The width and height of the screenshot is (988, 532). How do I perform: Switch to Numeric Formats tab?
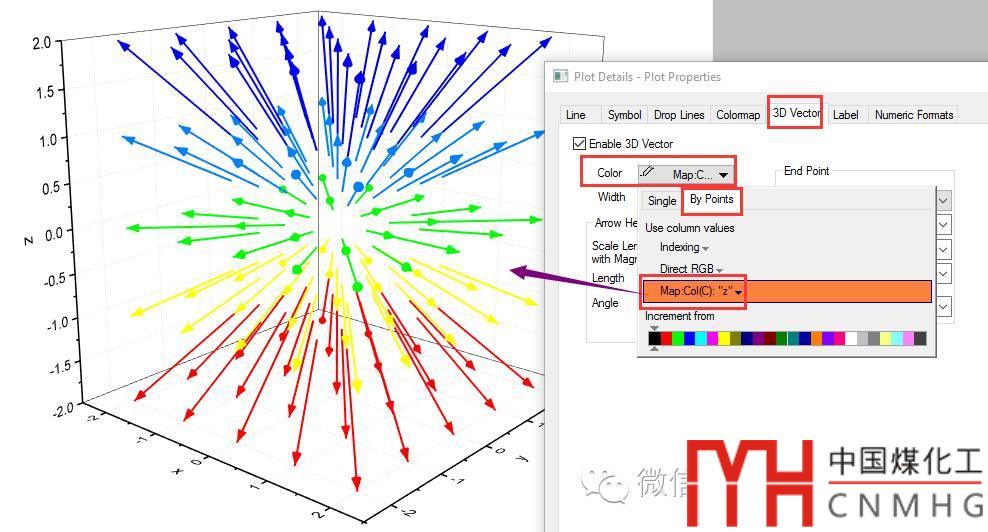913,115
